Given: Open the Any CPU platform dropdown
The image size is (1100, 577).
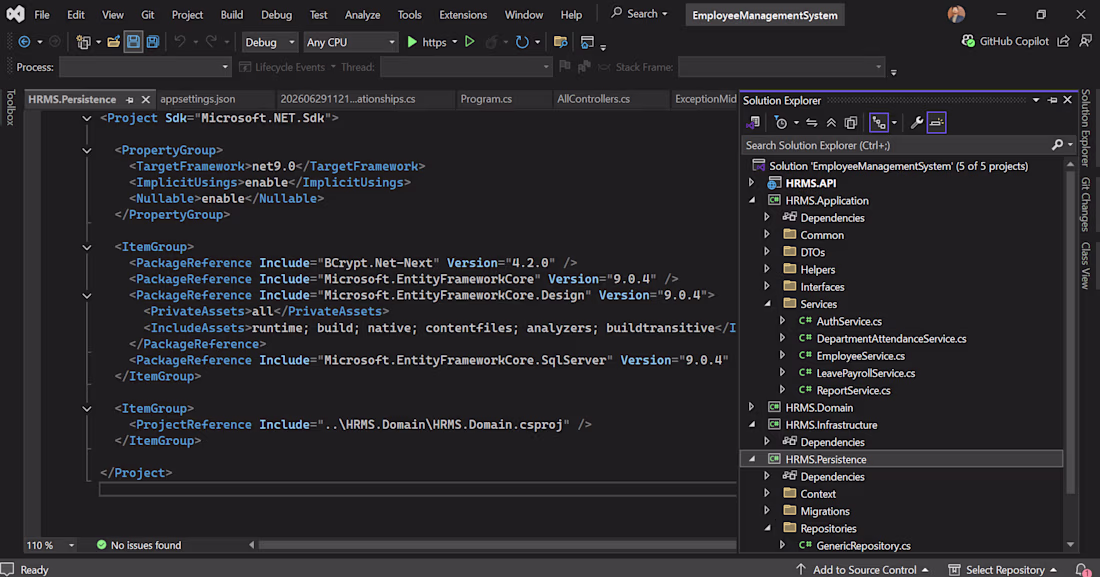Looking at the screenshot, I should click(350, 42).
